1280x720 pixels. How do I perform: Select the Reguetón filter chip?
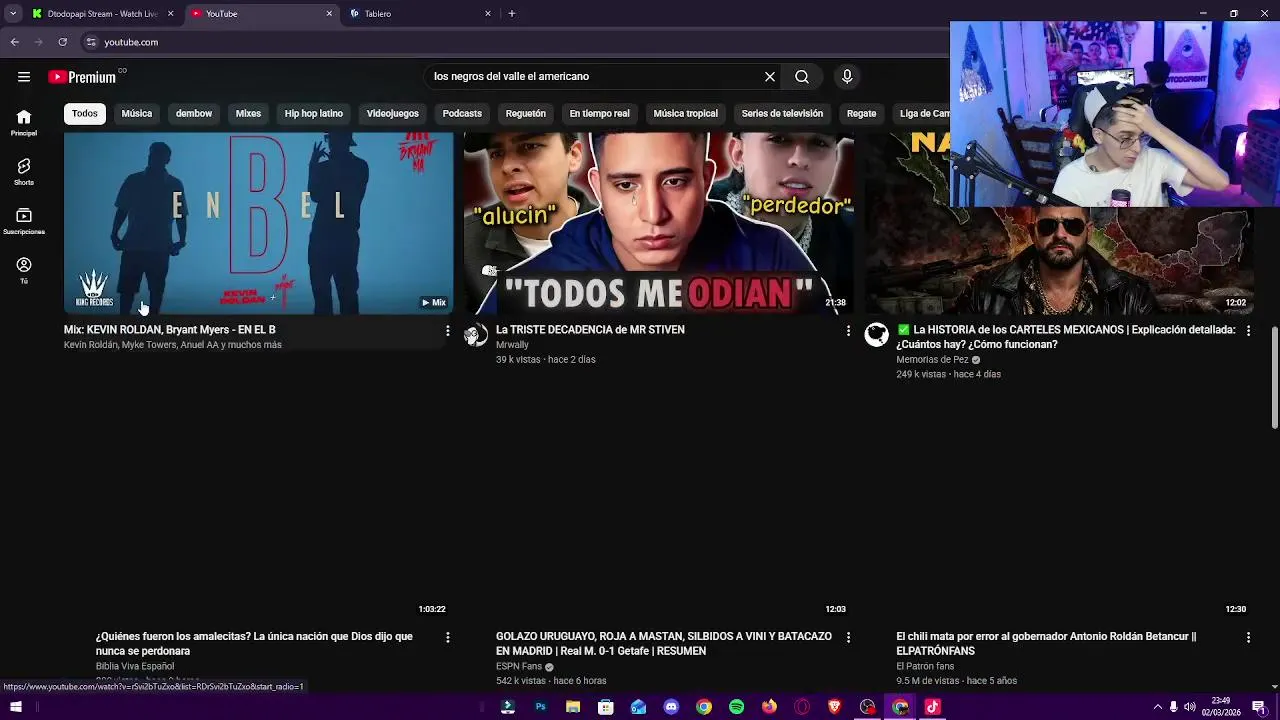[x=526, y=114]
